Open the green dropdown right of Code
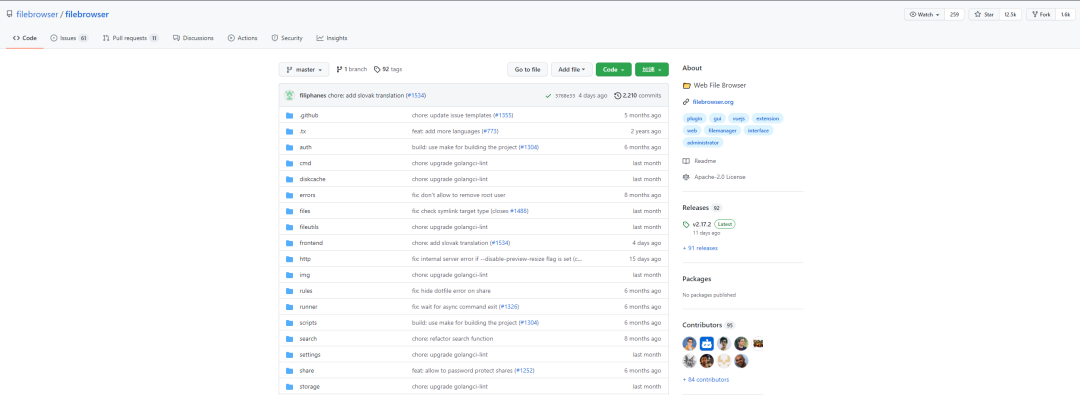1080x395 pixels. pyautogui.click(x=652, y=70)
